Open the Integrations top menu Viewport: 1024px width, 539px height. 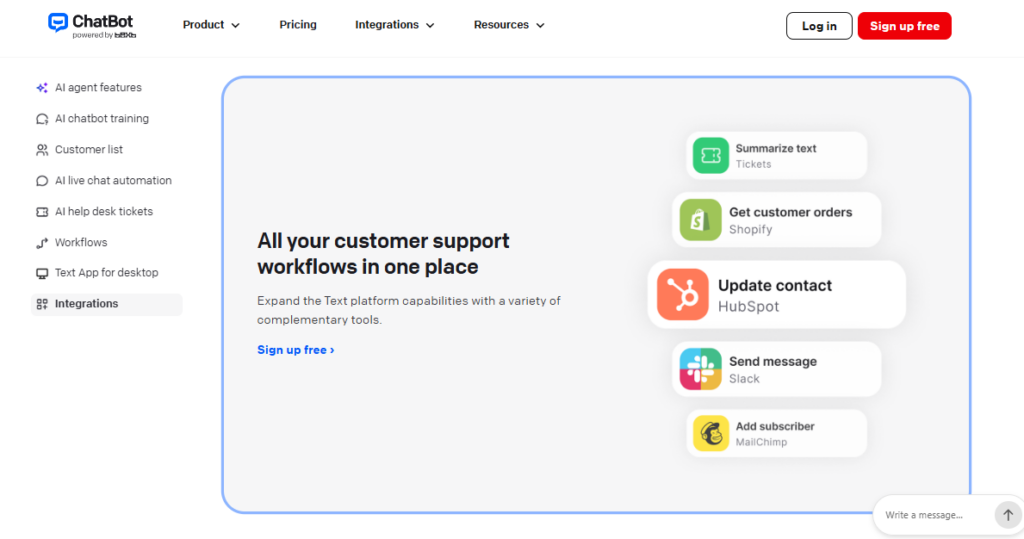click(x=394, y=25)
